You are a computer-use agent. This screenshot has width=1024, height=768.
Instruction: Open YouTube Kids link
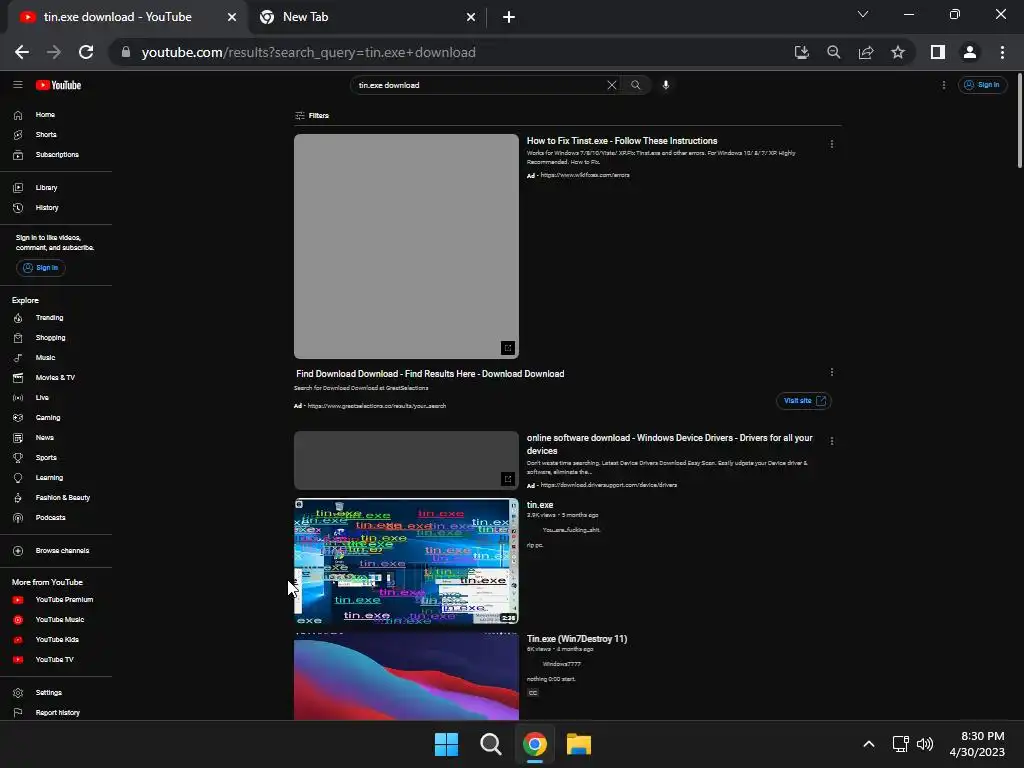tap(56, 640)
